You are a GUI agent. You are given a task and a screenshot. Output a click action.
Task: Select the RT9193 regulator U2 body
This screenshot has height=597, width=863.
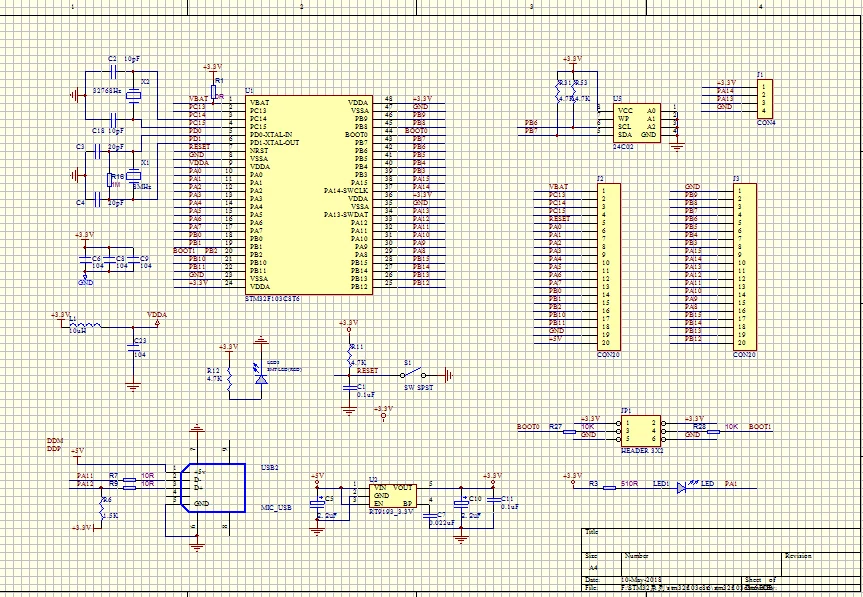(392, 495)
